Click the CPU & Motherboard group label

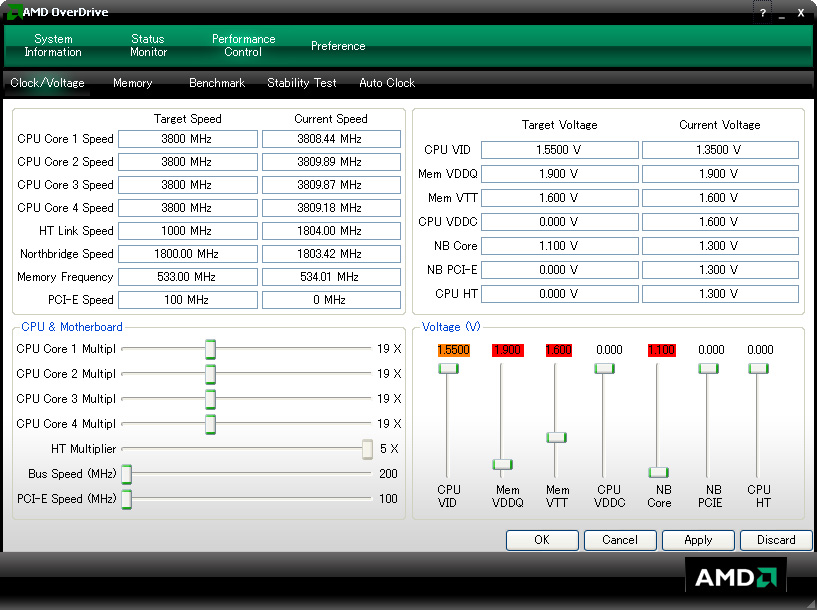pyautogui.click(x=72, y=327)
